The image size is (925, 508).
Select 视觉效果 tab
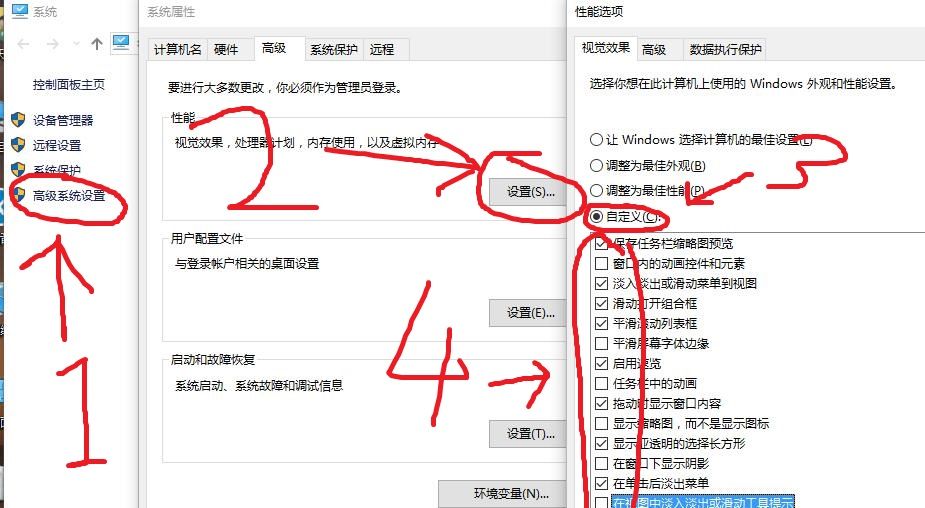[605, 48]
